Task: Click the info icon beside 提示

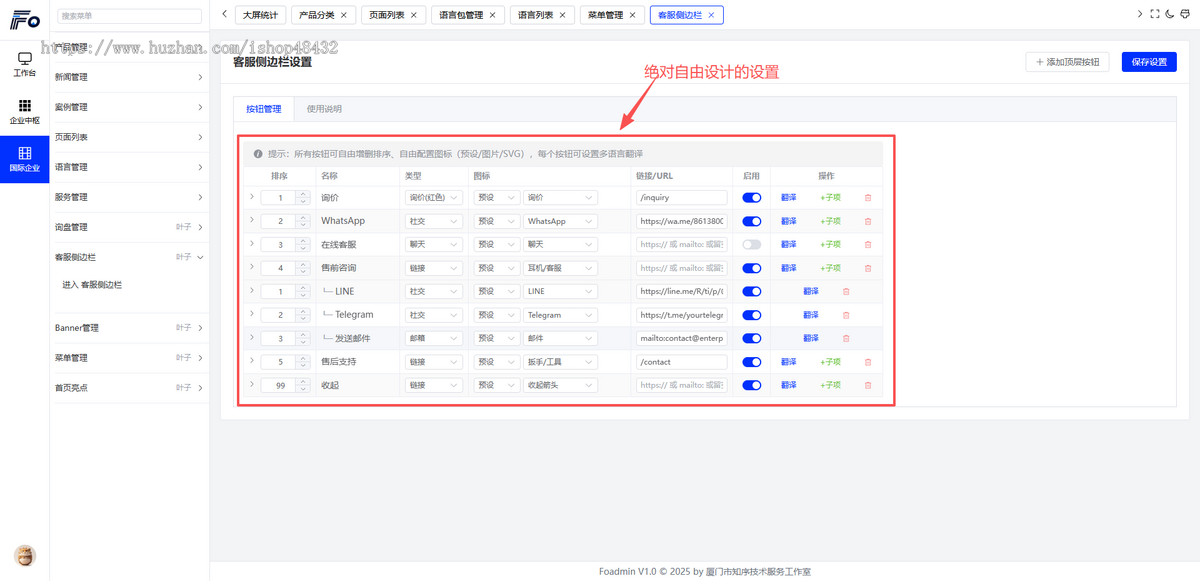Action: point(258,154)
